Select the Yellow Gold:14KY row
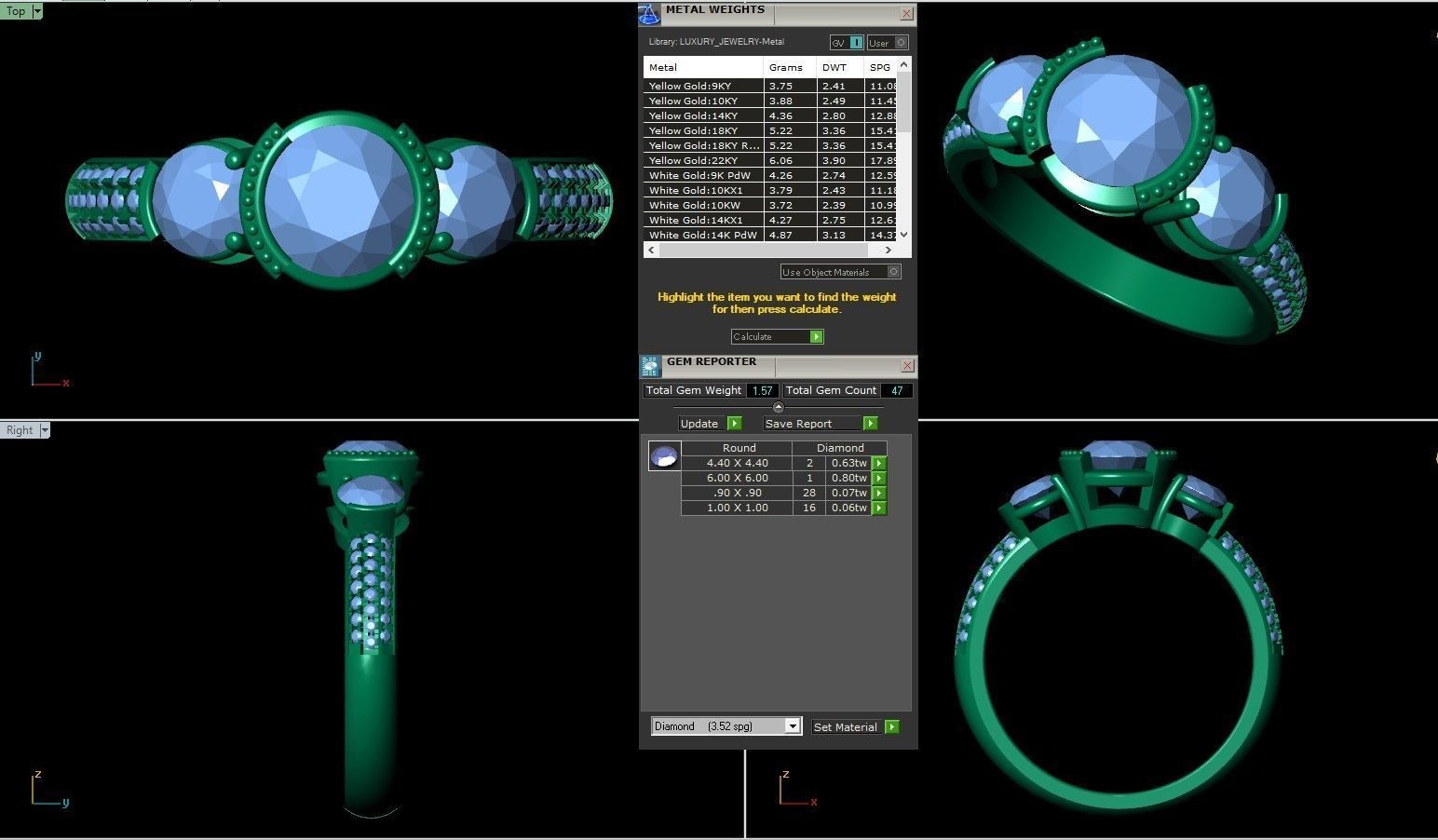 [770, 115]
